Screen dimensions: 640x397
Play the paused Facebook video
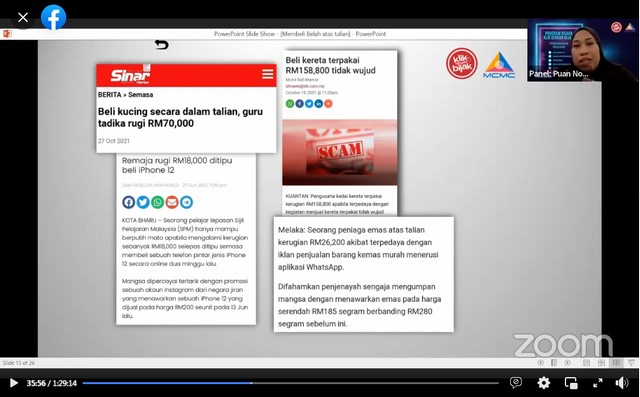(13, 383)
